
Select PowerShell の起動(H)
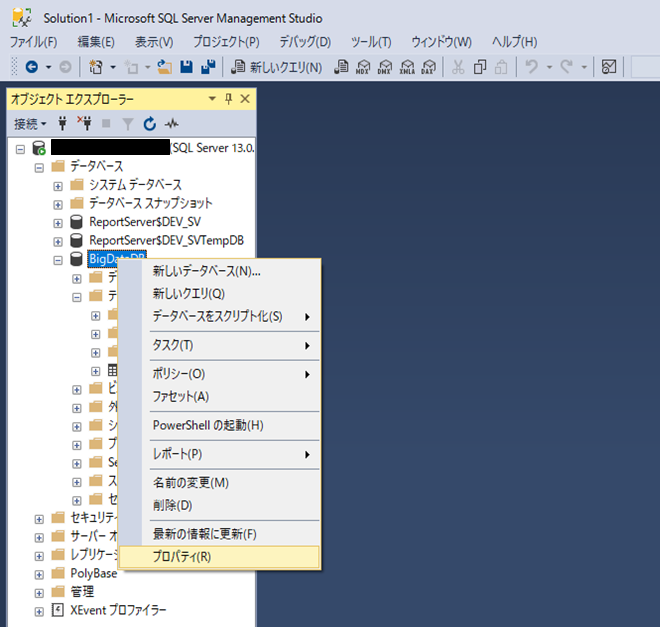pos(219,425)
